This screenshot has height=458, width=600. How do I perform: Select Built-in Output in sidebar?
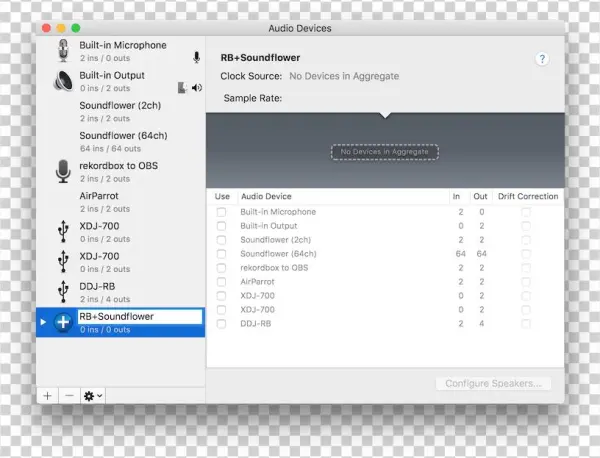121,81
